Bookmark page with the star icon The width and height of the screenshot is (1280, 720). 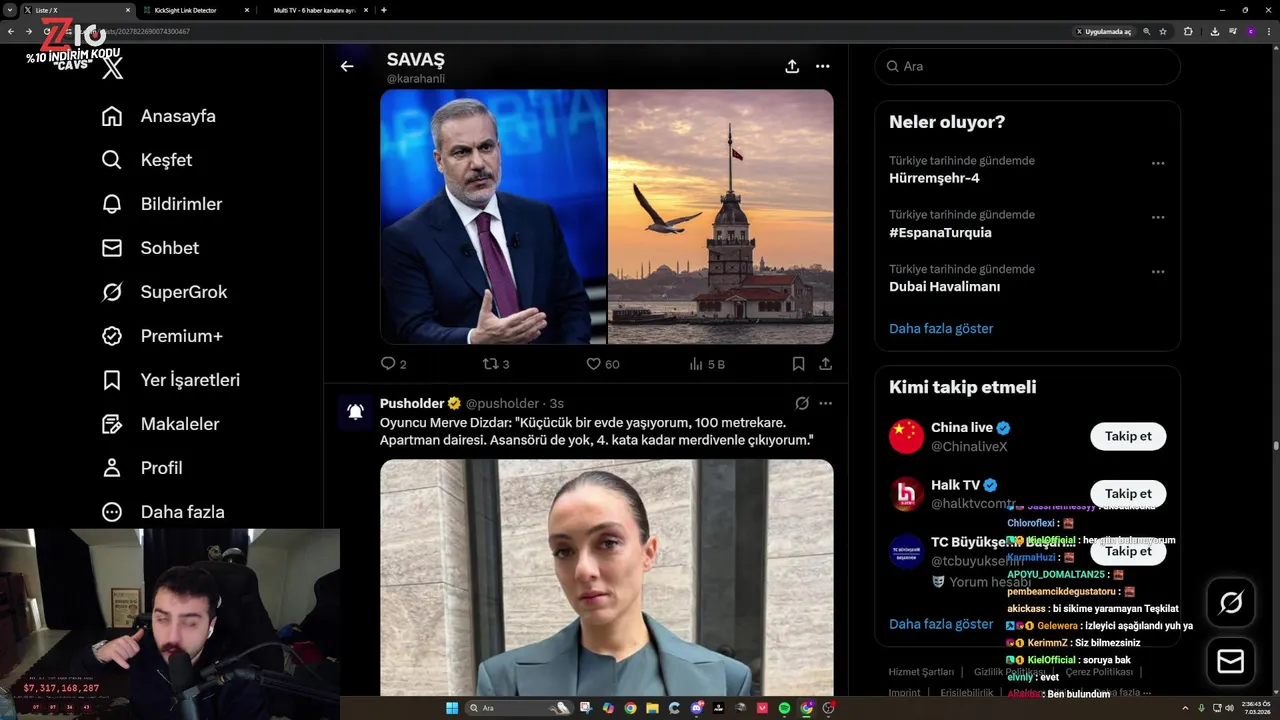tap(1163, 32)
